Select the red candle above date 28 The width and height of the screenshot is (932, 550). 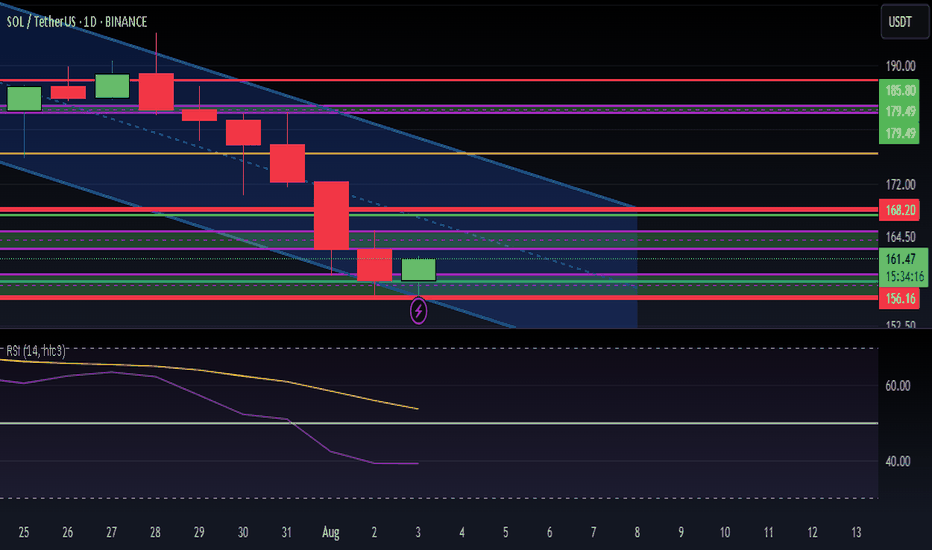click(156, 92)
